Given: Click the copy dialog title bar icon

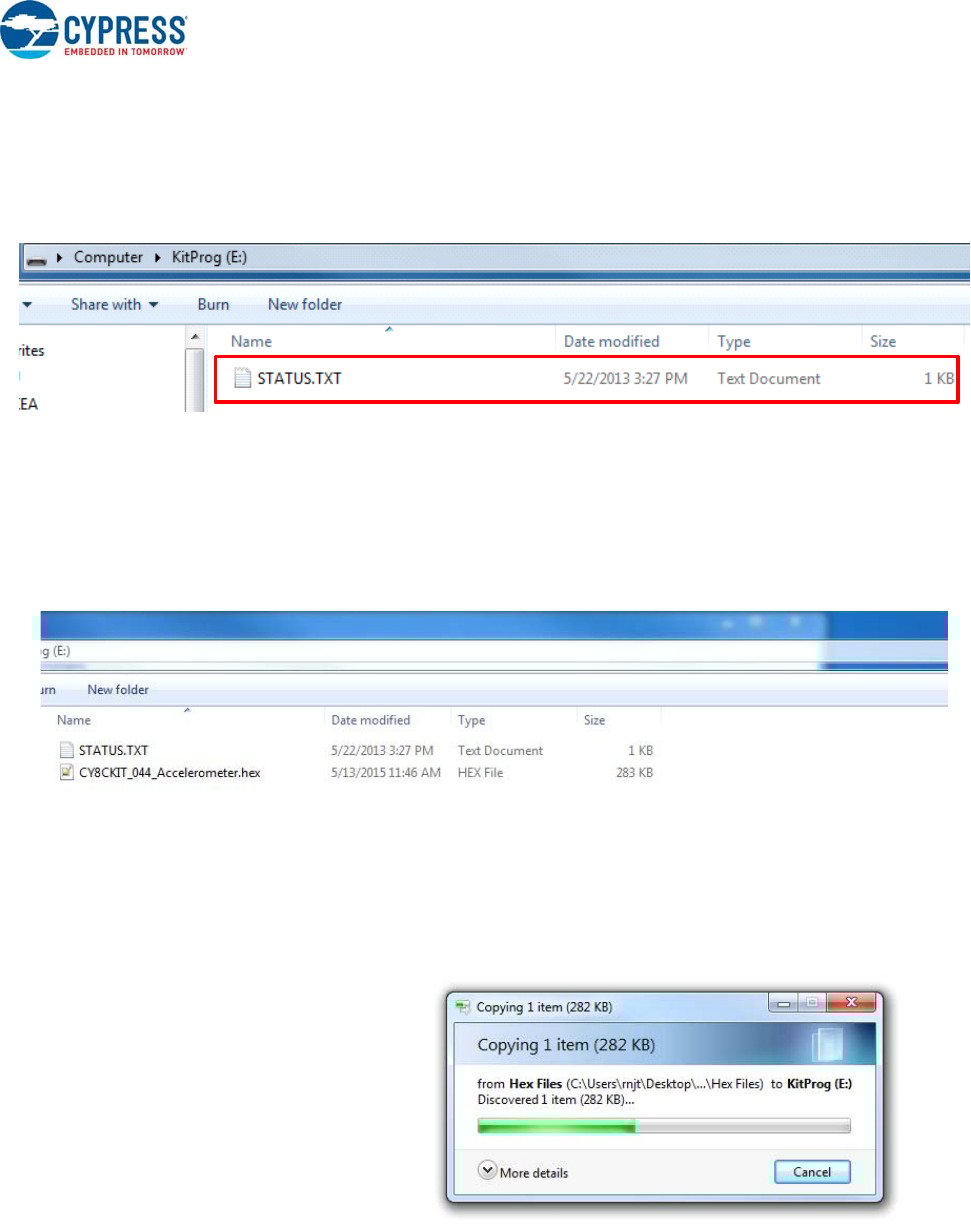Looking at the screenshot, I should [462, 1007].
